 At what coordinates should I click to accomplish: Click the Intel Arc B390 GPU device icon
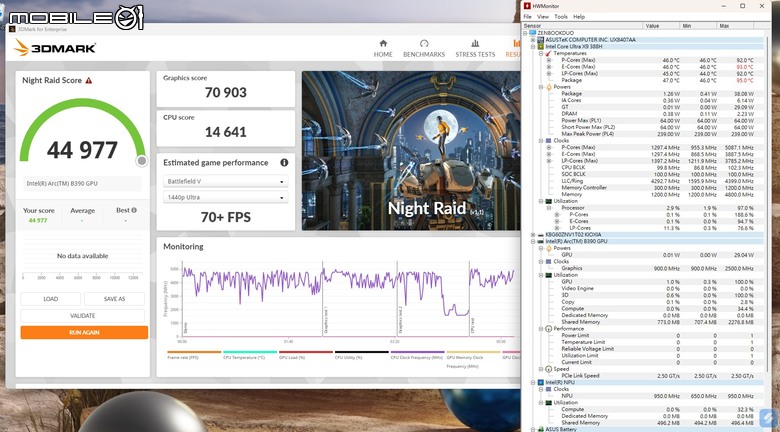[541, 241]
